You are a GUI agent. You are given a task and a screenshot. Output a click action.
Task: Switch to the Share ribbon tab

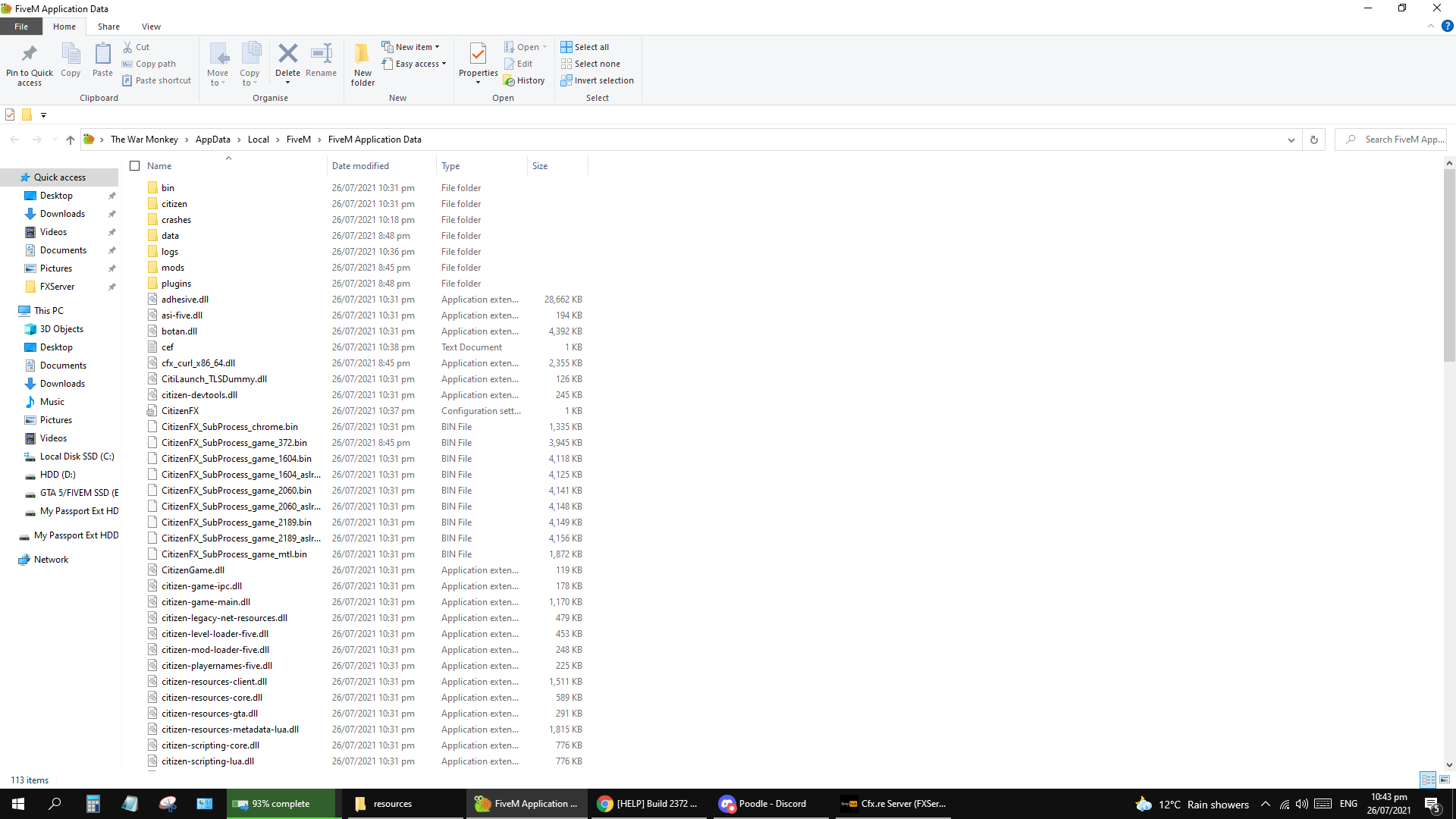108,27
